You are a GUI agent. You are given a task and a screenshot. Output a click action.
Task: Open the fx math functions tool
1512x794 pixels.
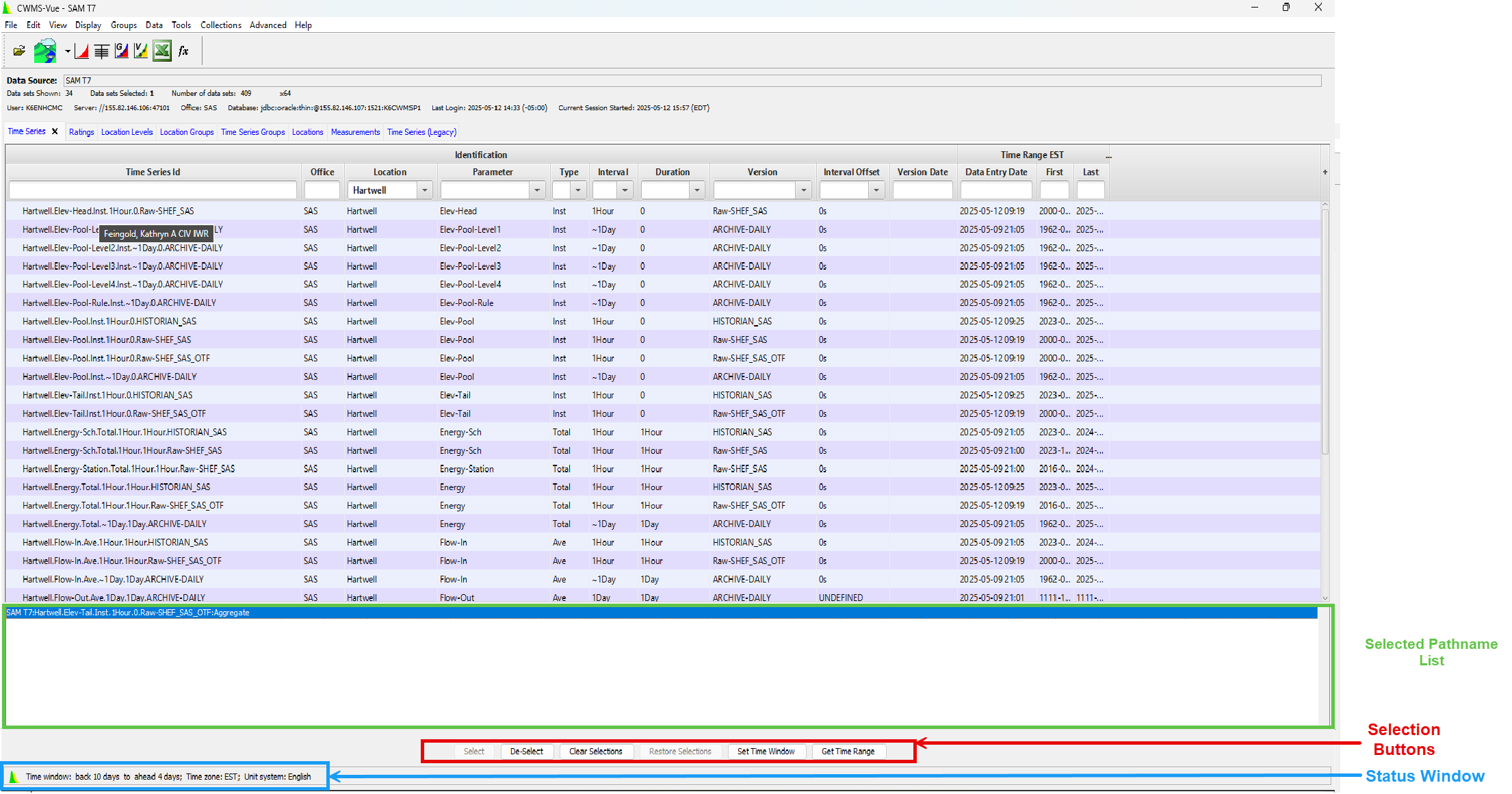(x=183, y=51)
